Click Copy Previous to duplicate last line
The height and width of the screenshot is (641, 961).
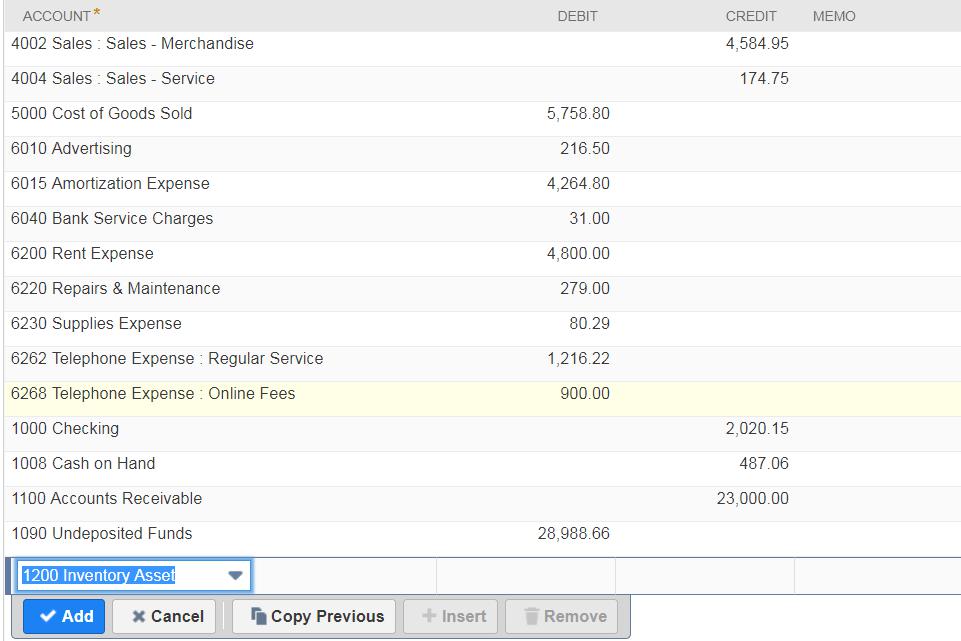tap(314, 616)
